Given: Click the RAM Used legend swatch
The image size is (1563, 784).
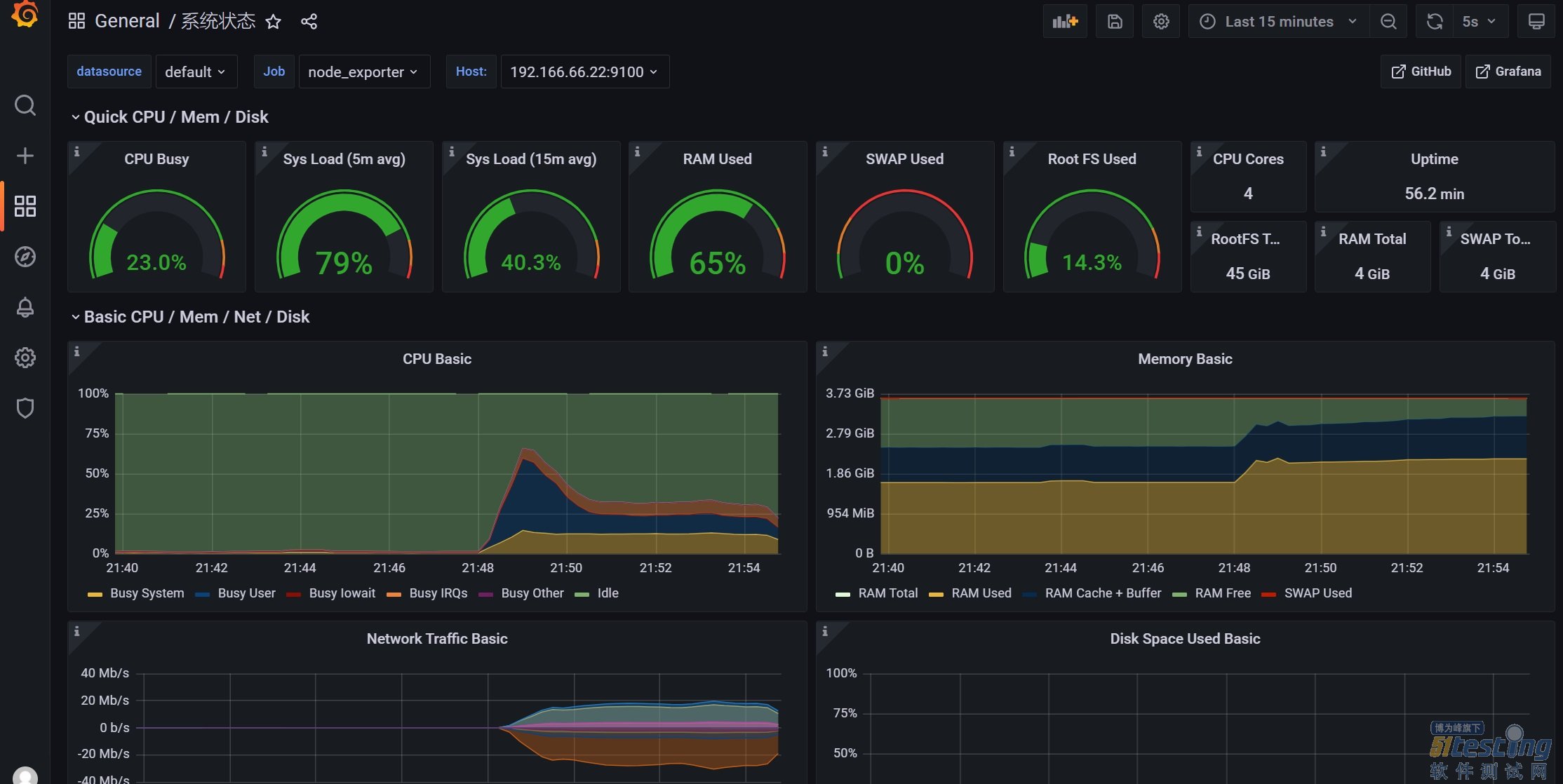Looking at the screenshot, I should [936, 594].
